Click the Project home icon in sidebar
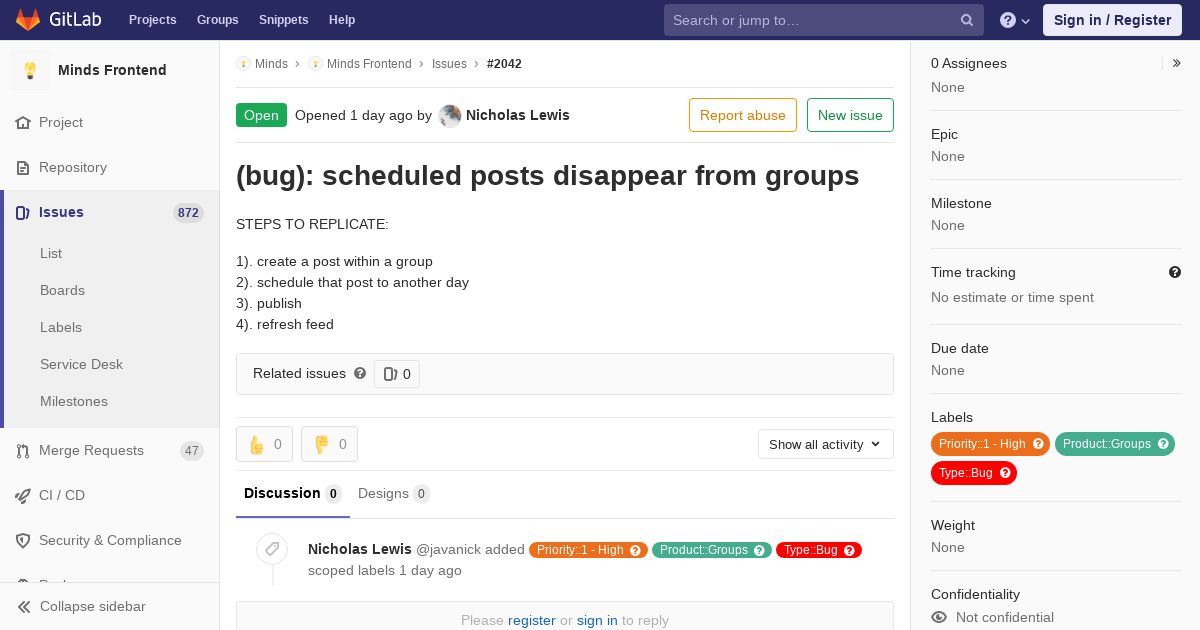The image size is (1200, 630). 23,122
